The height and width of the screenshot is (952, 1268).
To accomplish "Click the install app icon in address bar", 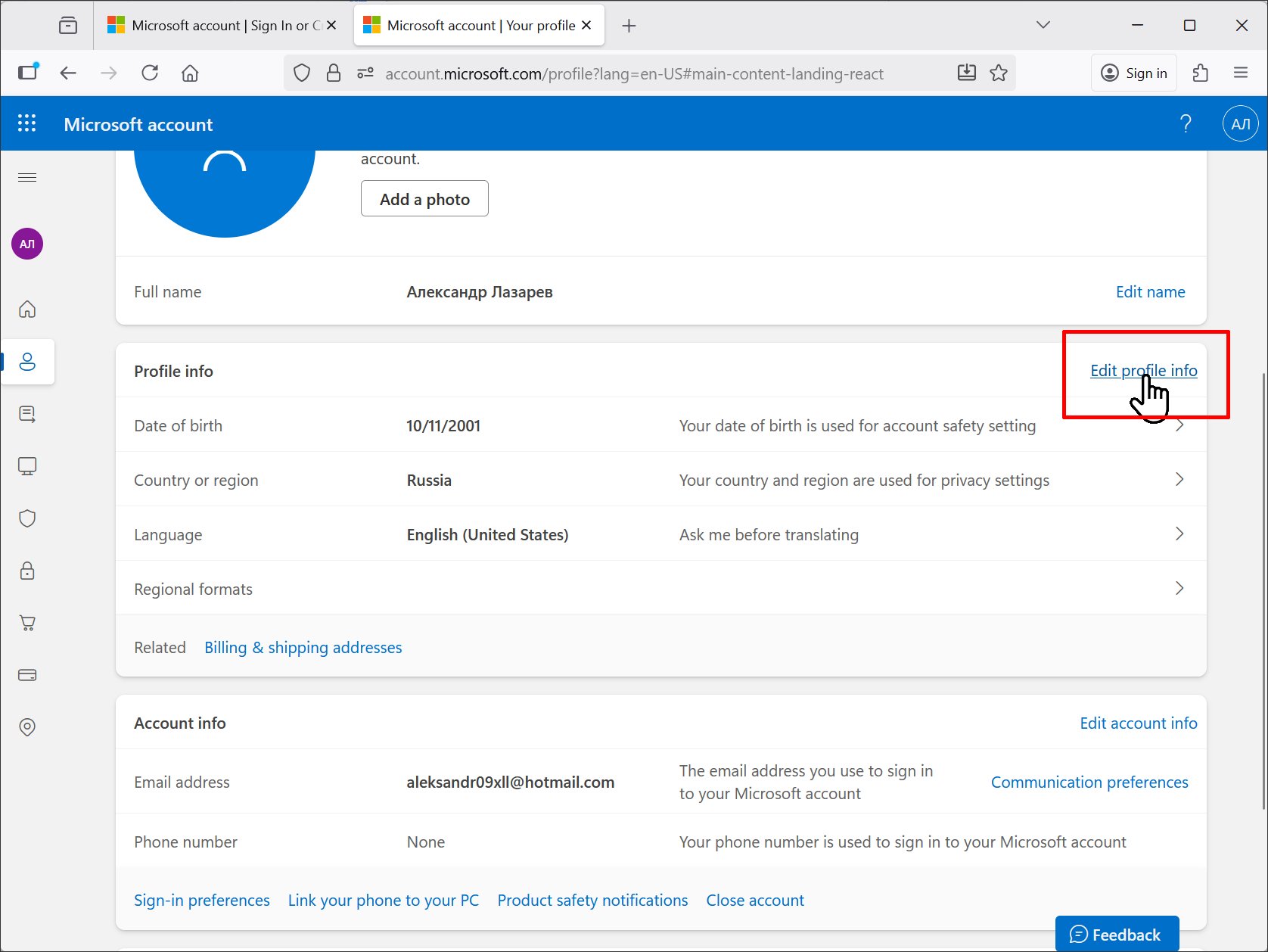I will click(967, 73).
